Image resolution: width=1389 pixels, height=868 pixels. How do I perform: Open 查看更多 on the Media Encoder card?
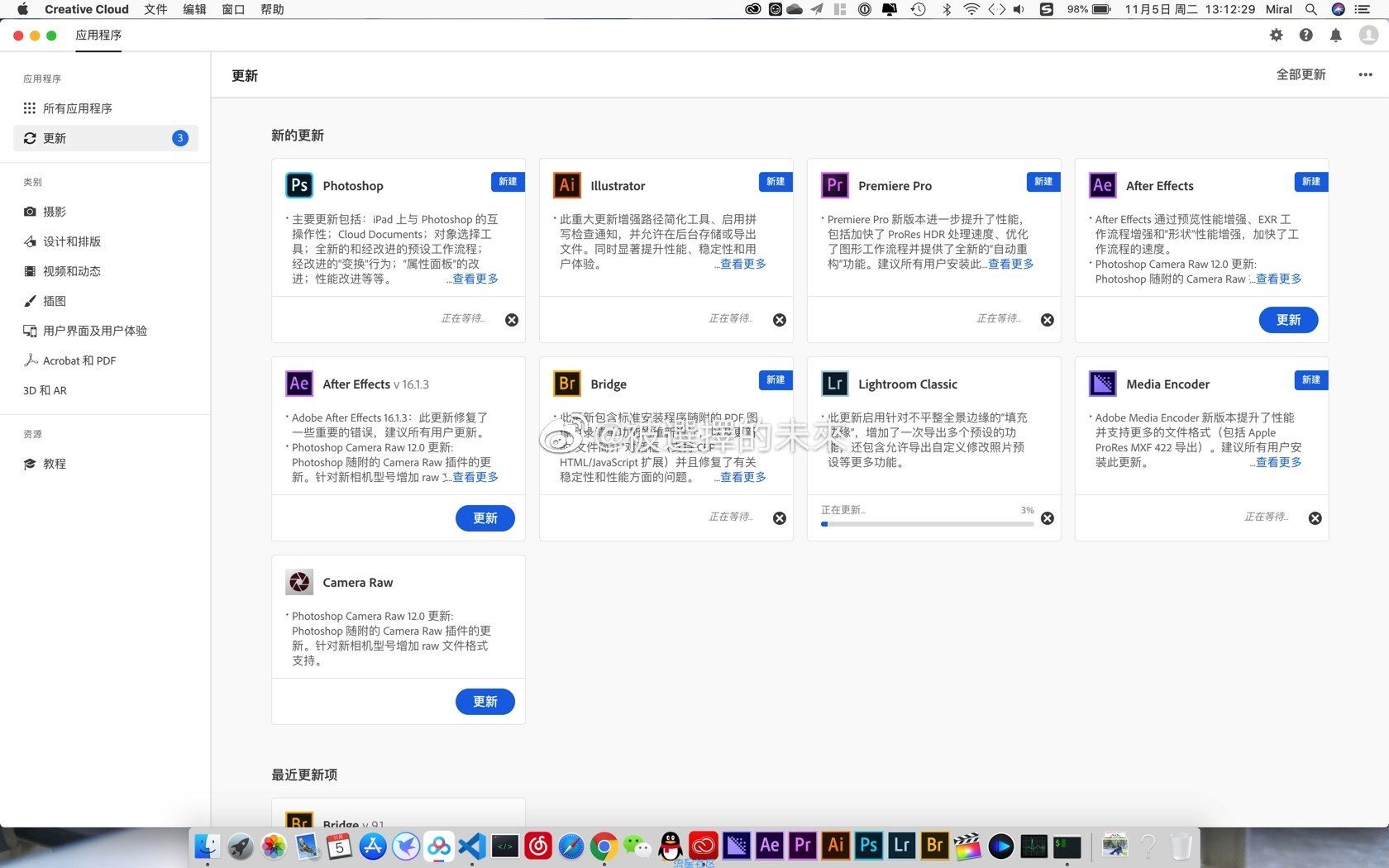[1279, 462]
